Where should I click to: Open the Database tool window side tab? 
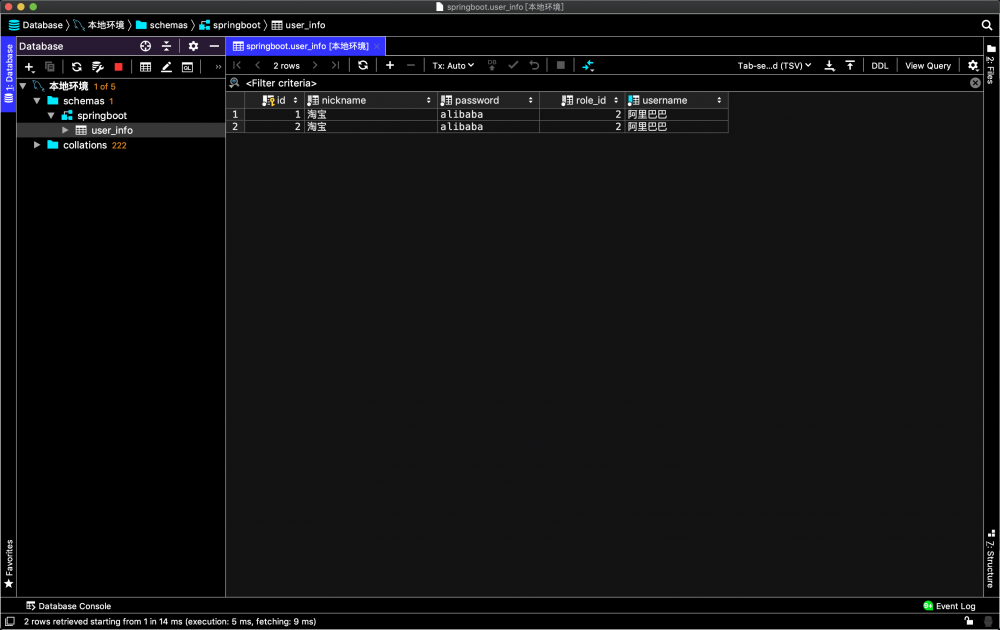pyautogui.click(x=8, y=74)
